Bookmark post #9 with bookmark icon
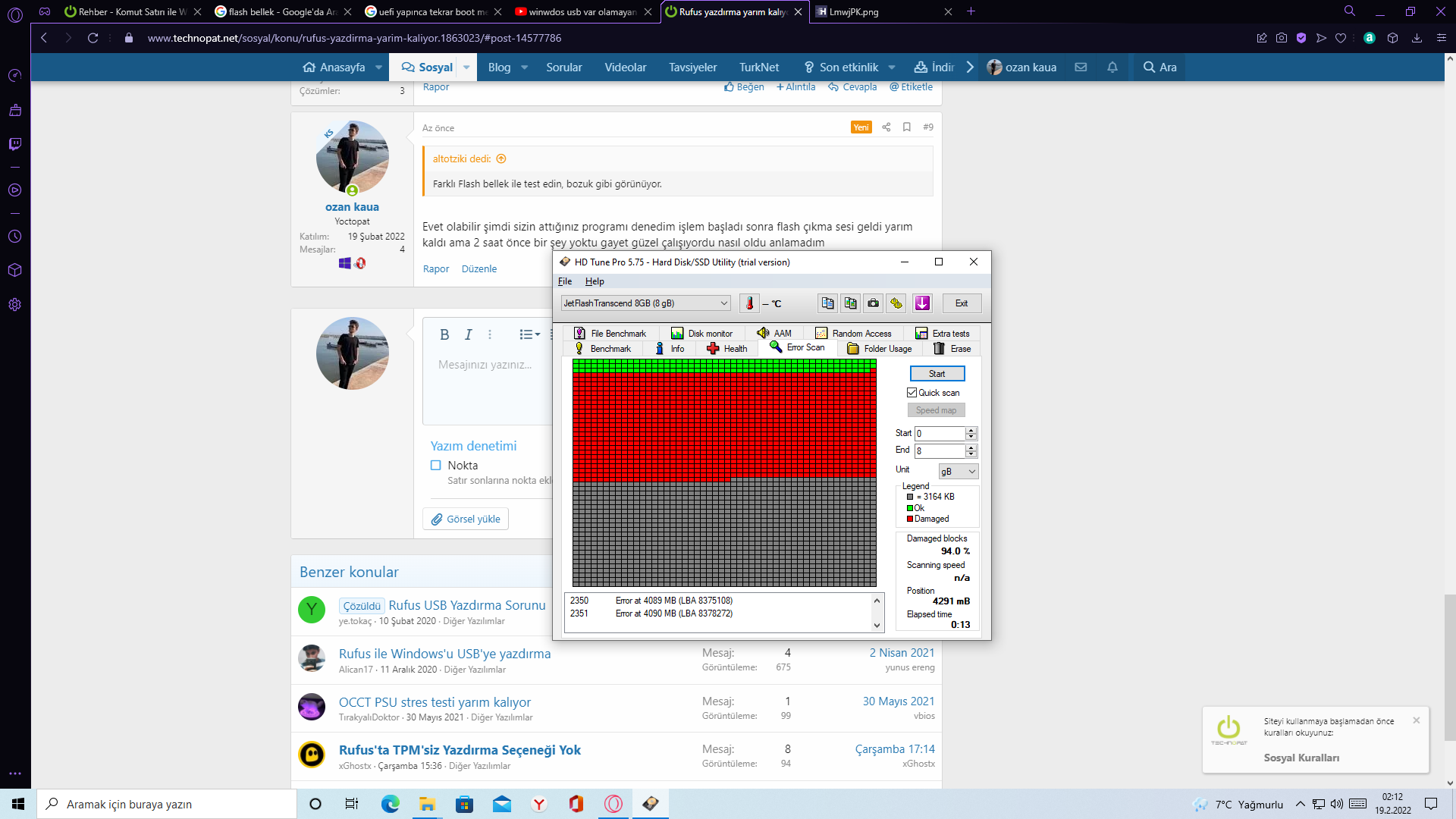This screenshot has width=1456, height=819. tap(907, 127)
